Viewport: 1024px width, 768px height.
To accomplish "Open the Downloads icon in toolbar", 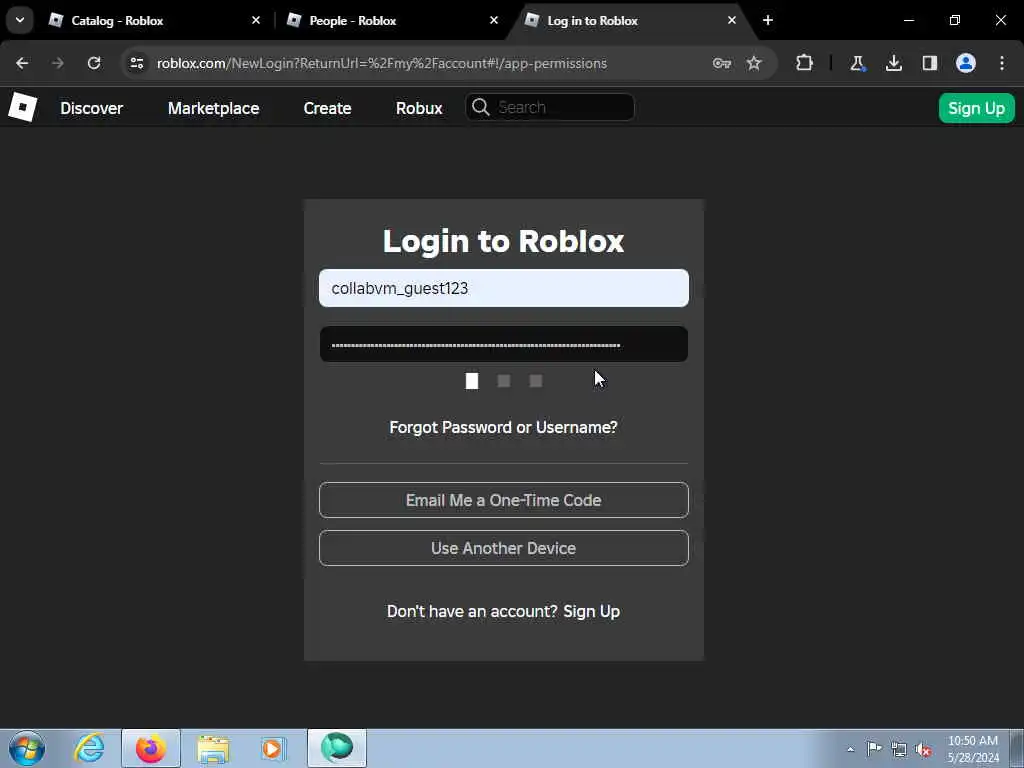I will coord(894,63).
